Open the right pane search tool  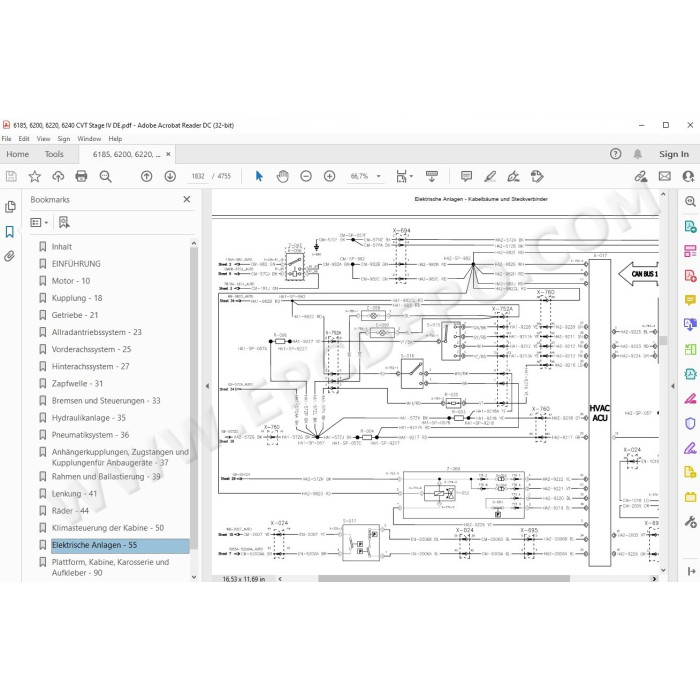point(690,201)
